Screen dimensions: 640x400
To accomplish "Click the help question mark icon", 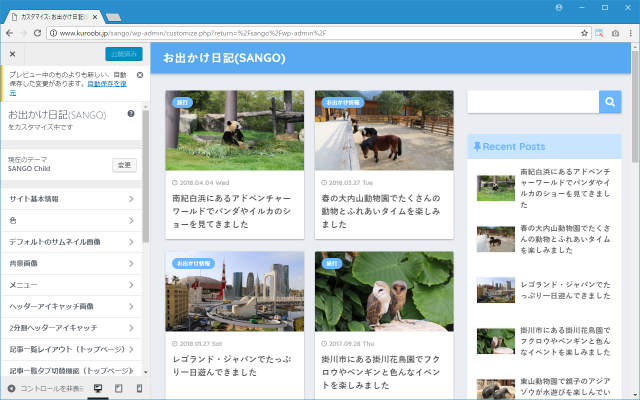I will point(131,114).
